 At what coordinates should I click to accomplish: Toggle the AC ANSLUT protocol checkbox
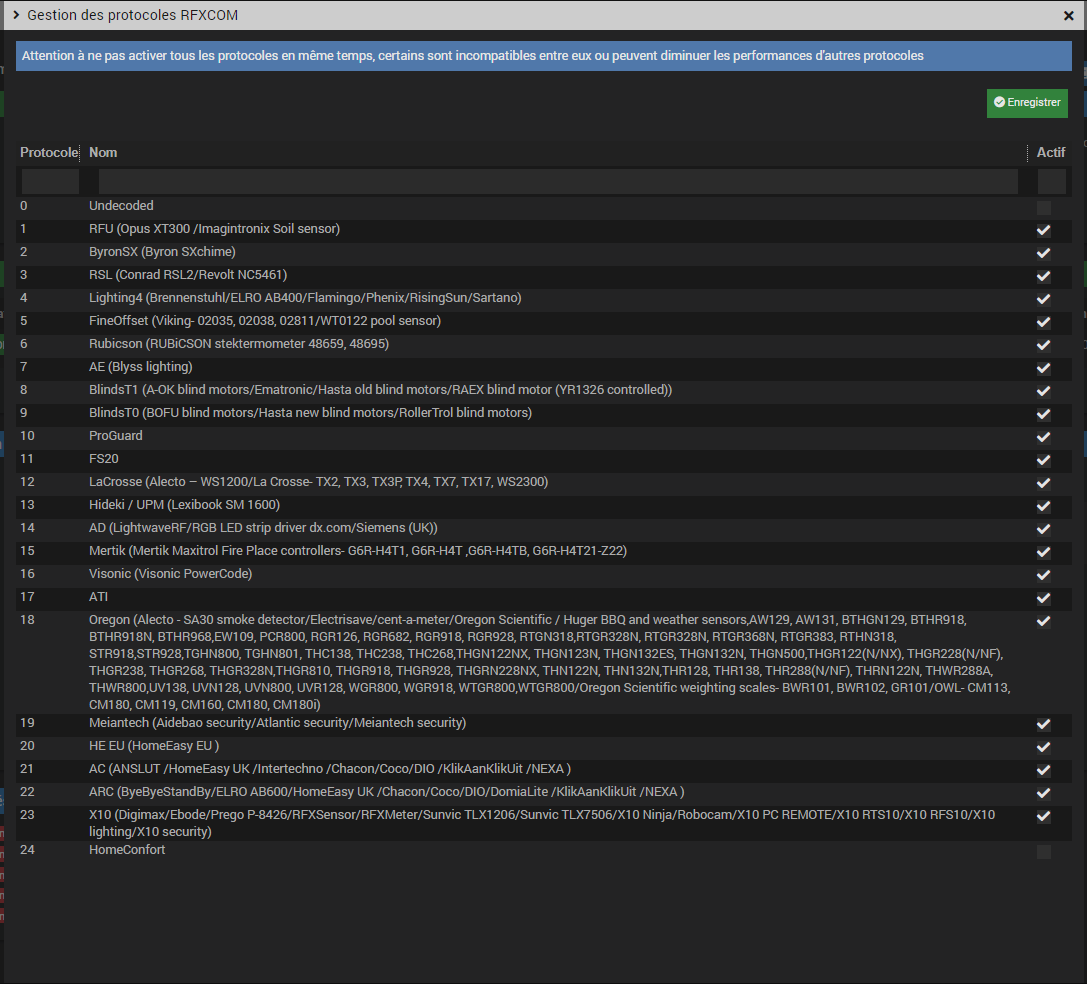[1043, 770]
